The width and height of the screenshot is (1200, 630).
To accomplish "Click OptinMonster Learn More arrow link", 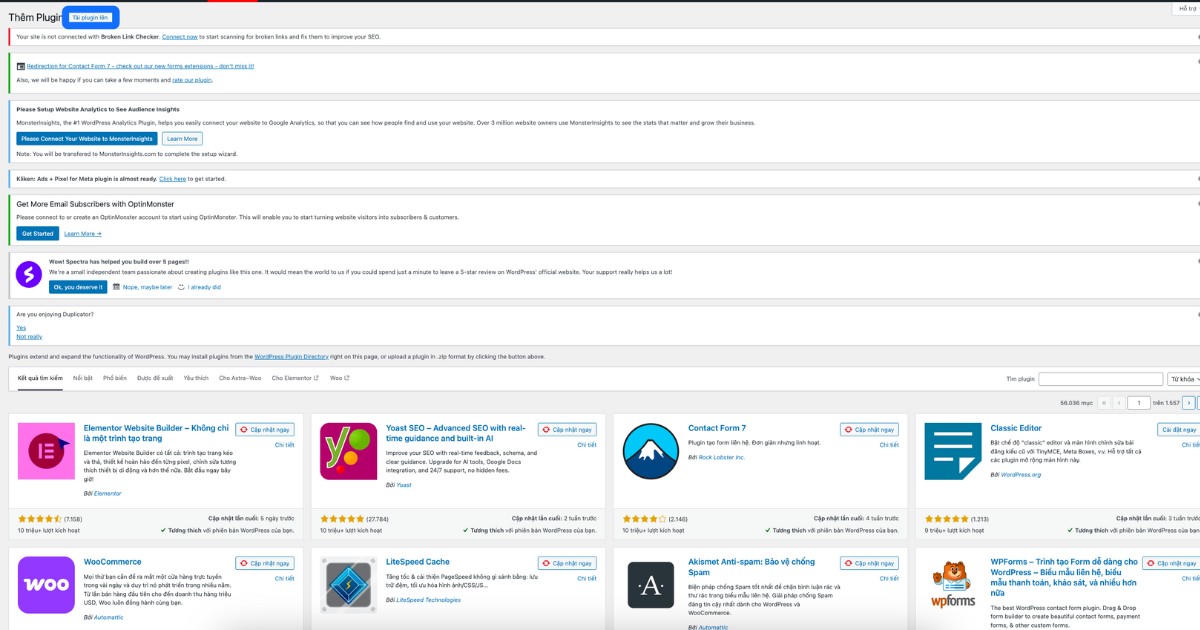I will click(83, 233).
